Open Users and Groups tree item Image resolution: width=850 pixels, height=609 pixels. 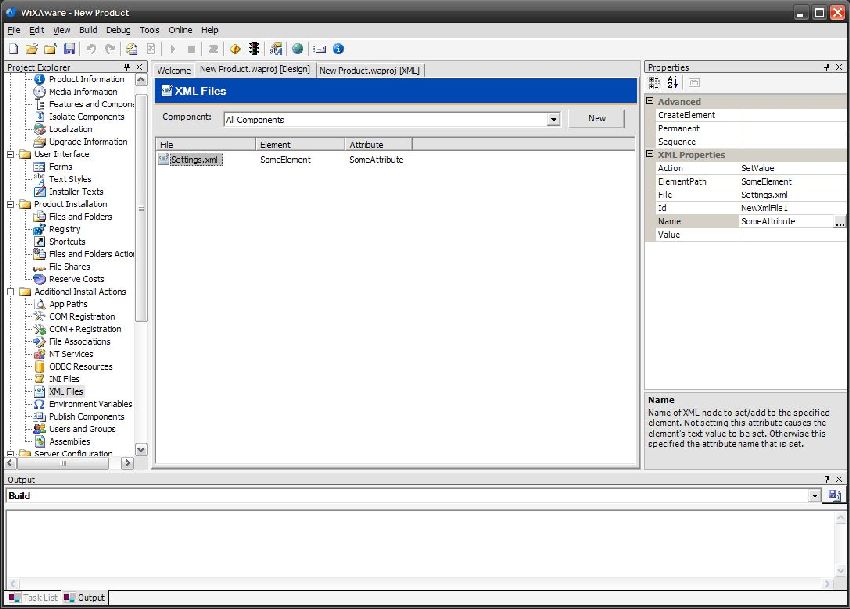click(x=82, y=429)
